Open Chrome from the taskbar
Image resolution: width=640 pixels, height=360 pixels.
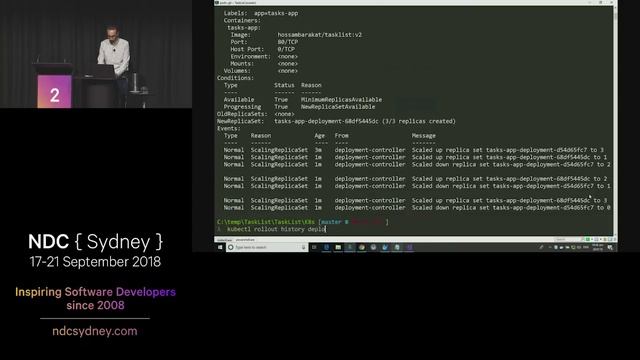click(362, 247)
